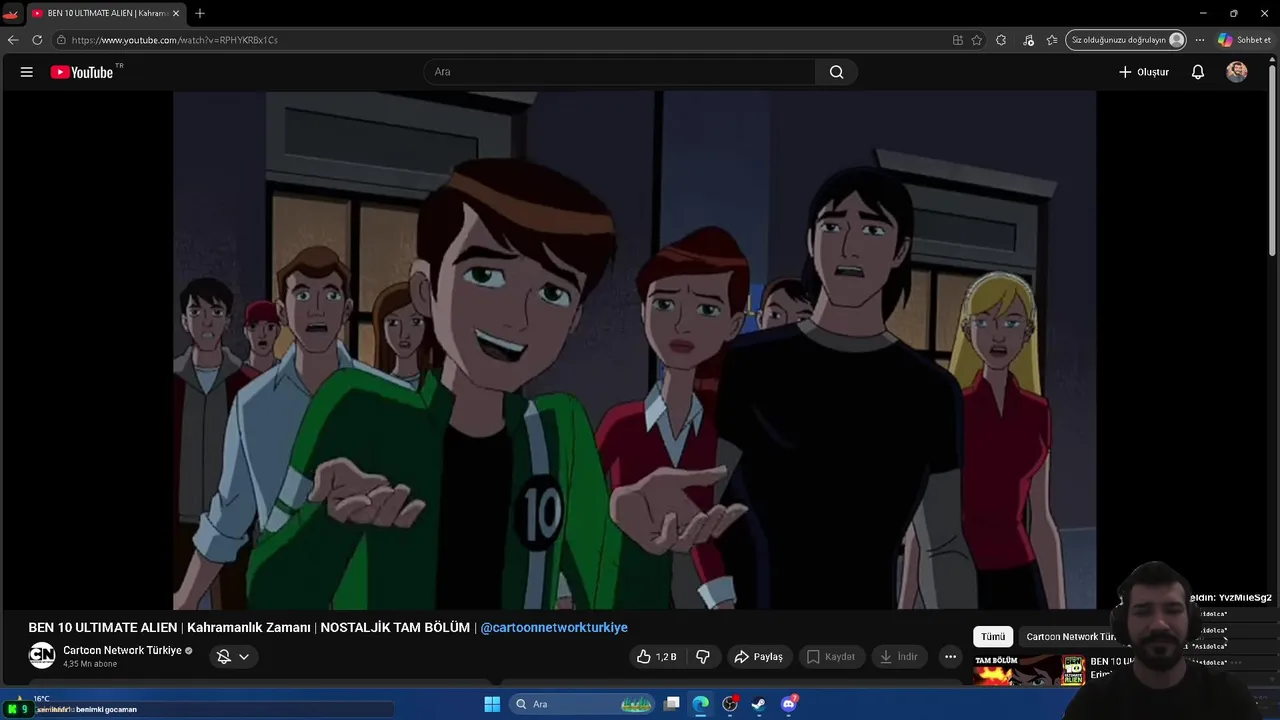Click the 4,35 Mn abone subscriber count
Screen dimensions: 1280x720
(90, 664)
